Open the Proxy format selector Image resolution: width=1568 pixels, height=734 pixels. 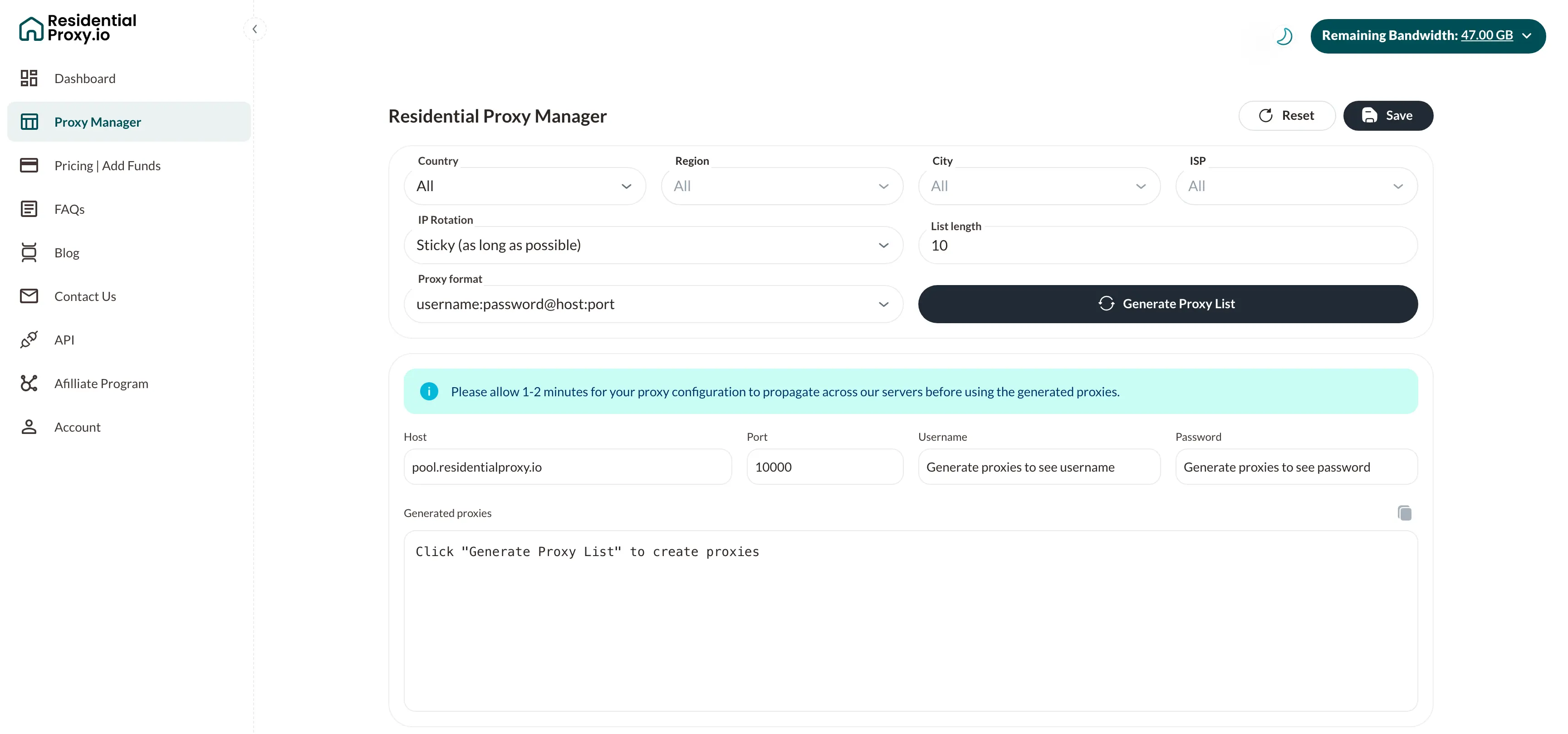click(652, 304)
